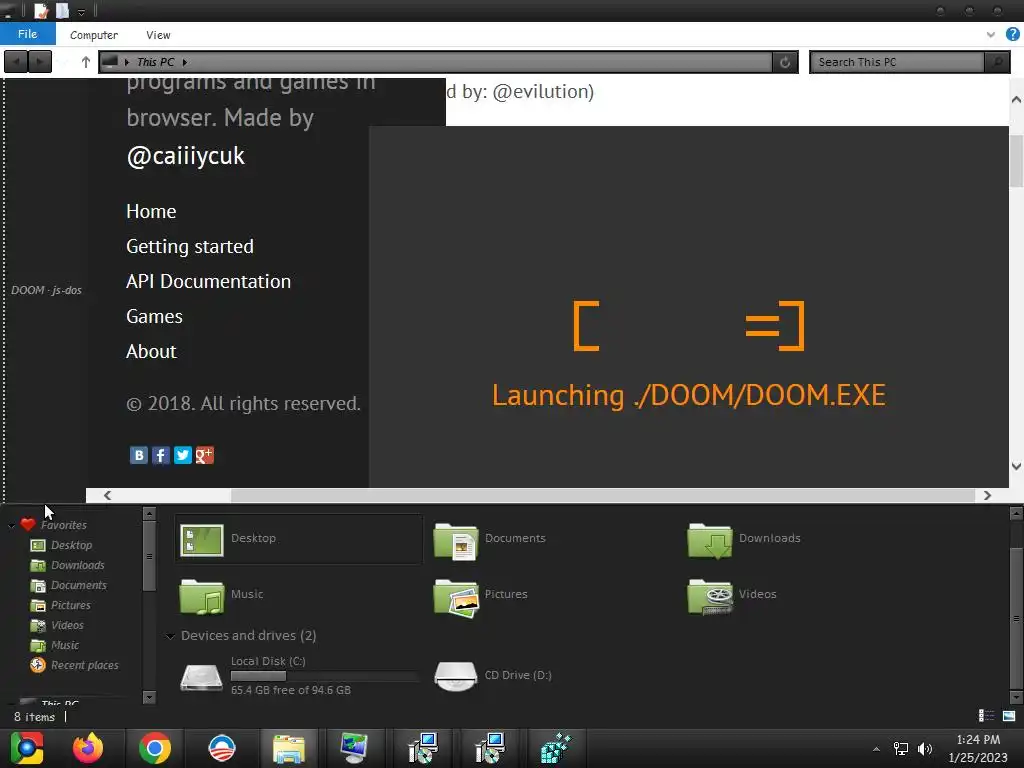The image size is (1024, 768).
Task: Share on Twitter icon
Action: [x=183, y=455]
